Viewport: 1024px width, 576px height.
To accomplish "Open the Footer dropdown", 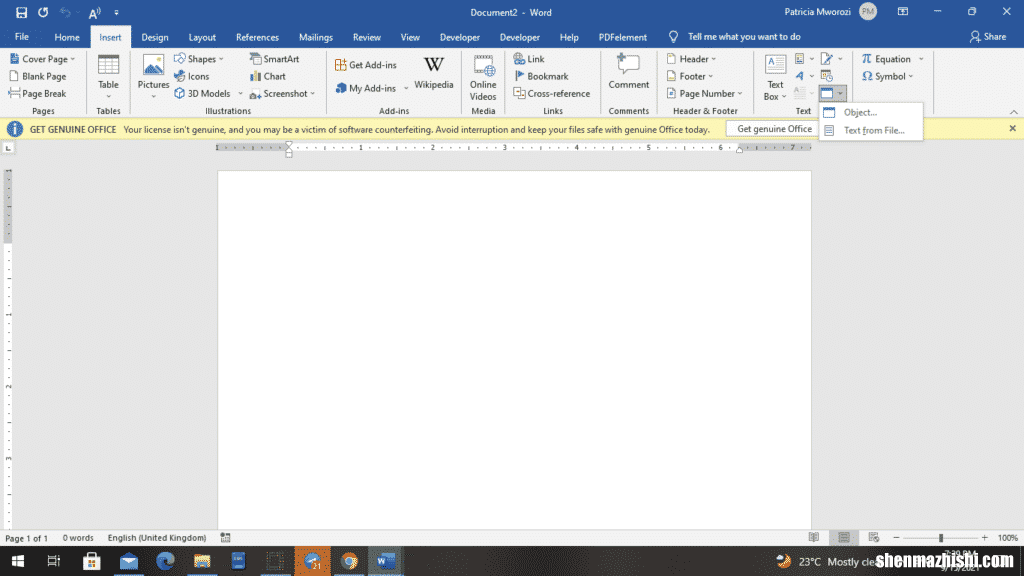I will pos(690,76).
